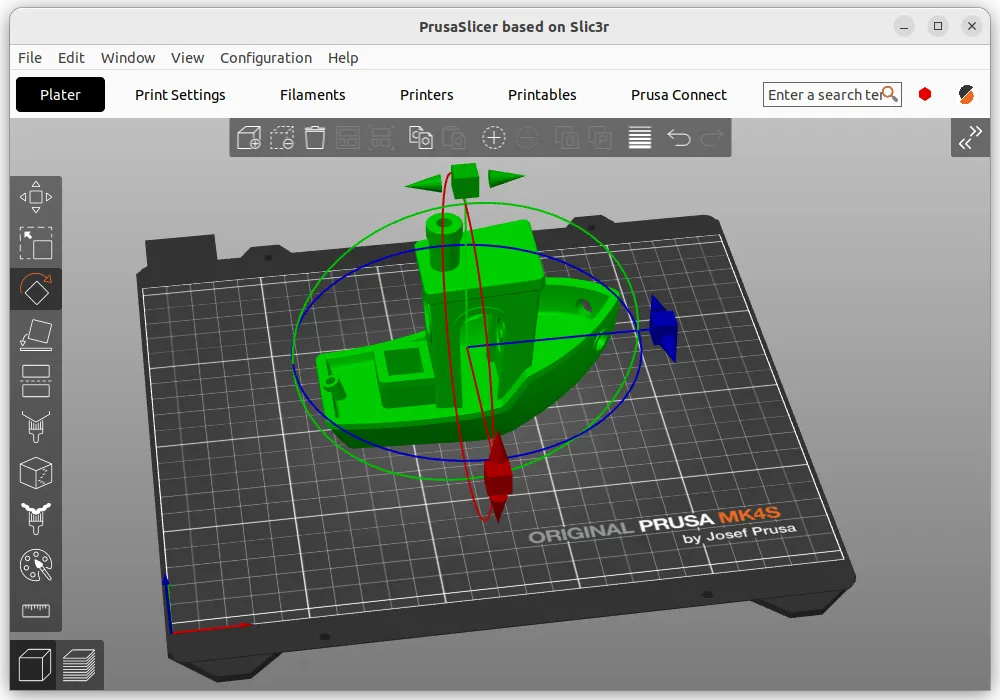
Task: Open the Window menu
Action: pos(128,58)
